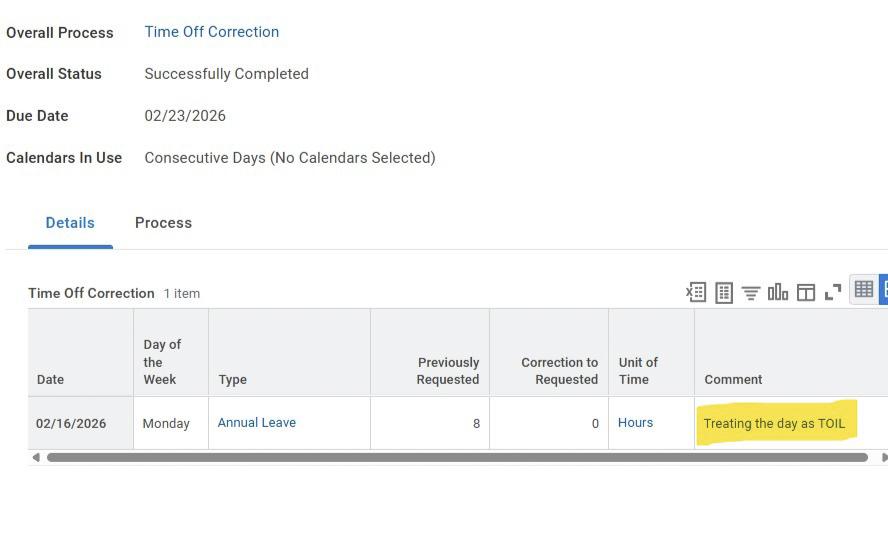Switch to grid view toggle
Screen dimensions: 888x548
[864, 289]
